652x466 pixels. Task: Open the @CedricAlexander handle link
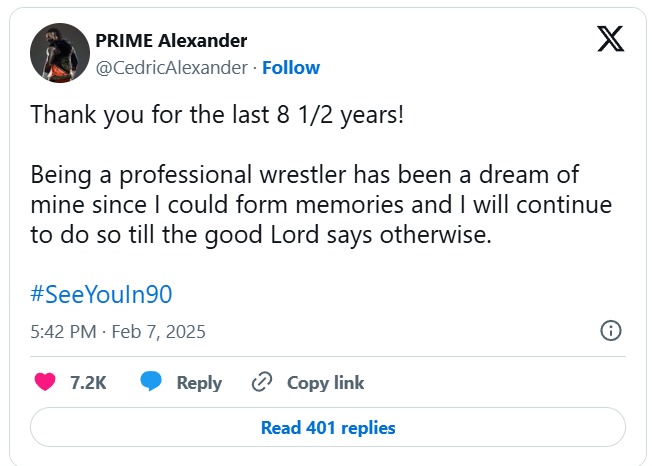pos(171,68)
